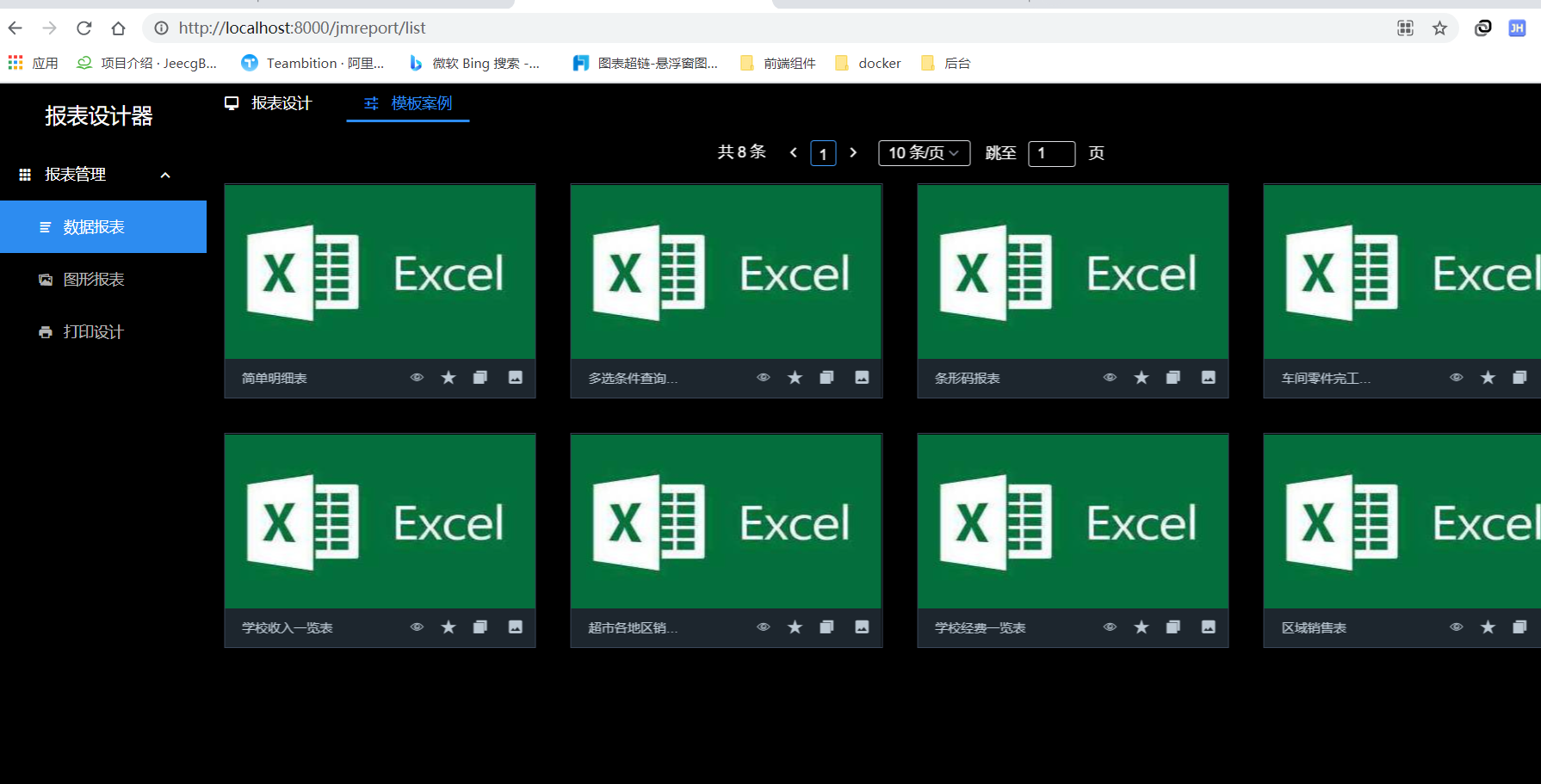Select page 1 in pagination
The width and height of the screenshot is (1541, 784).
click(823, 153)
